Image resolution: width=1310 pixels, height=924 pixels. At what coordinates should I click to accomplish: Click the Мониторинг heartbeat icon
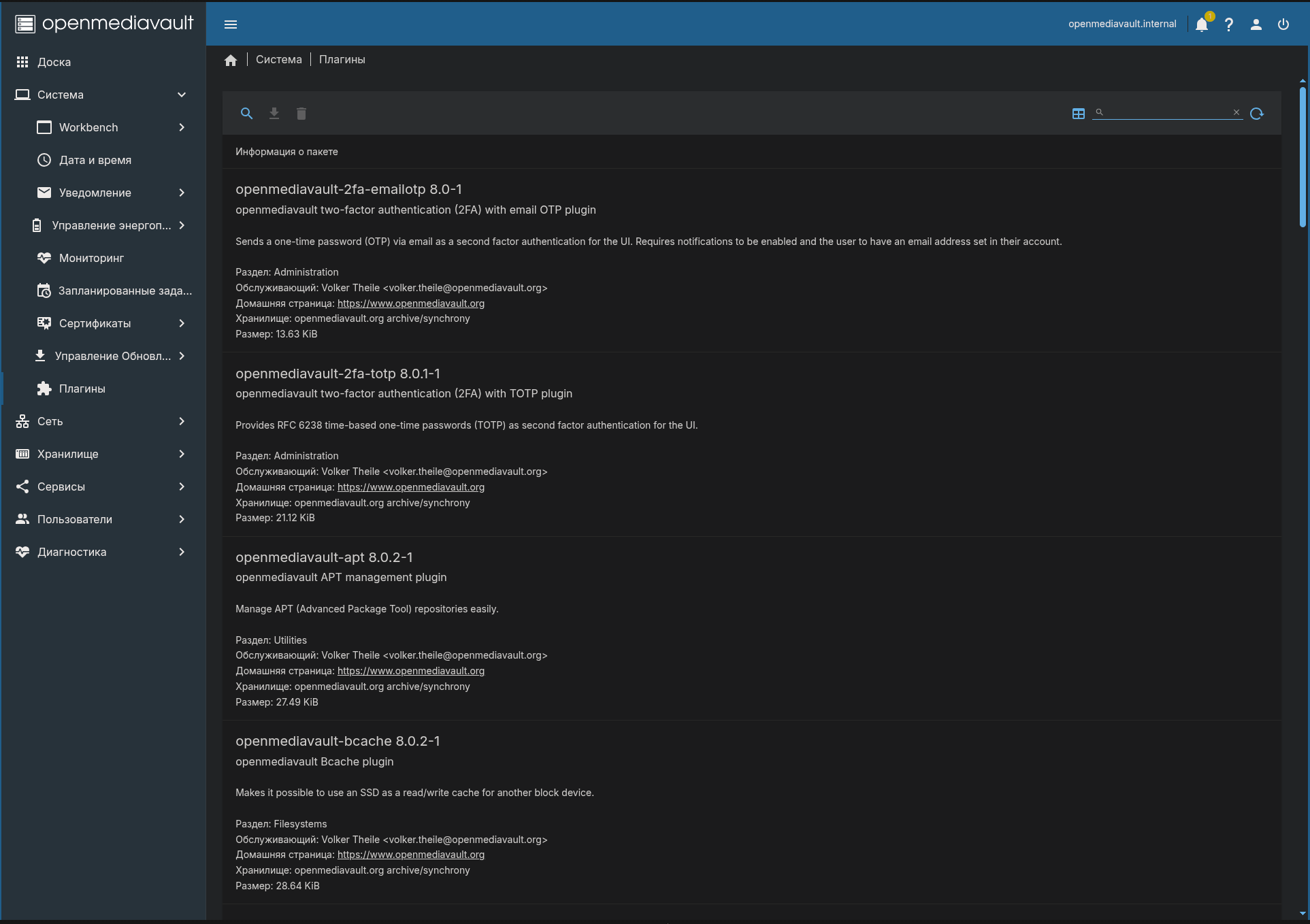point(44,258)
